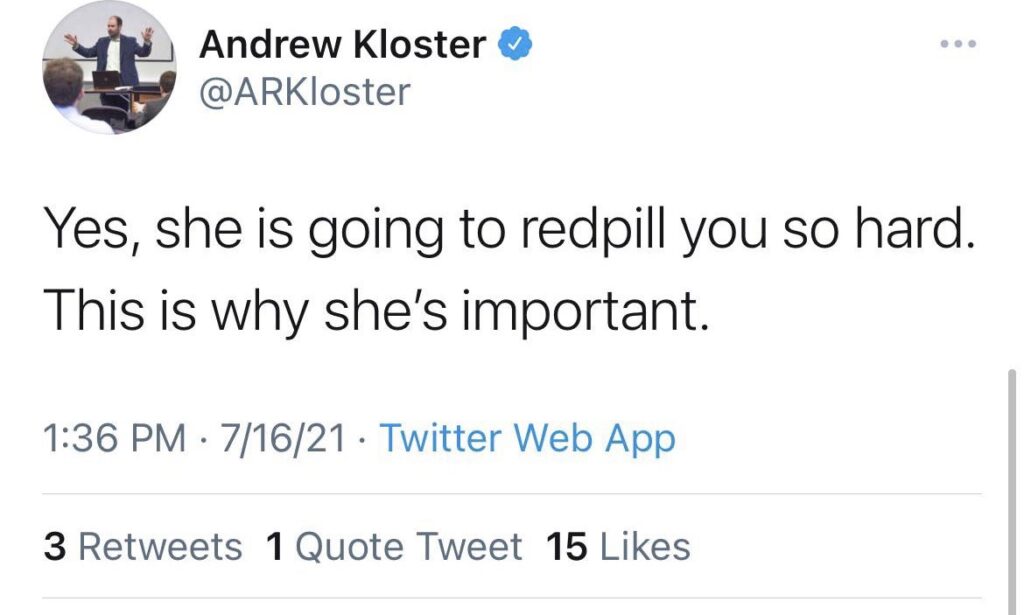The height and width of the screenshot is (615, 1024).
Task: Click the "Retweets" label text
Action: (160, 547)
